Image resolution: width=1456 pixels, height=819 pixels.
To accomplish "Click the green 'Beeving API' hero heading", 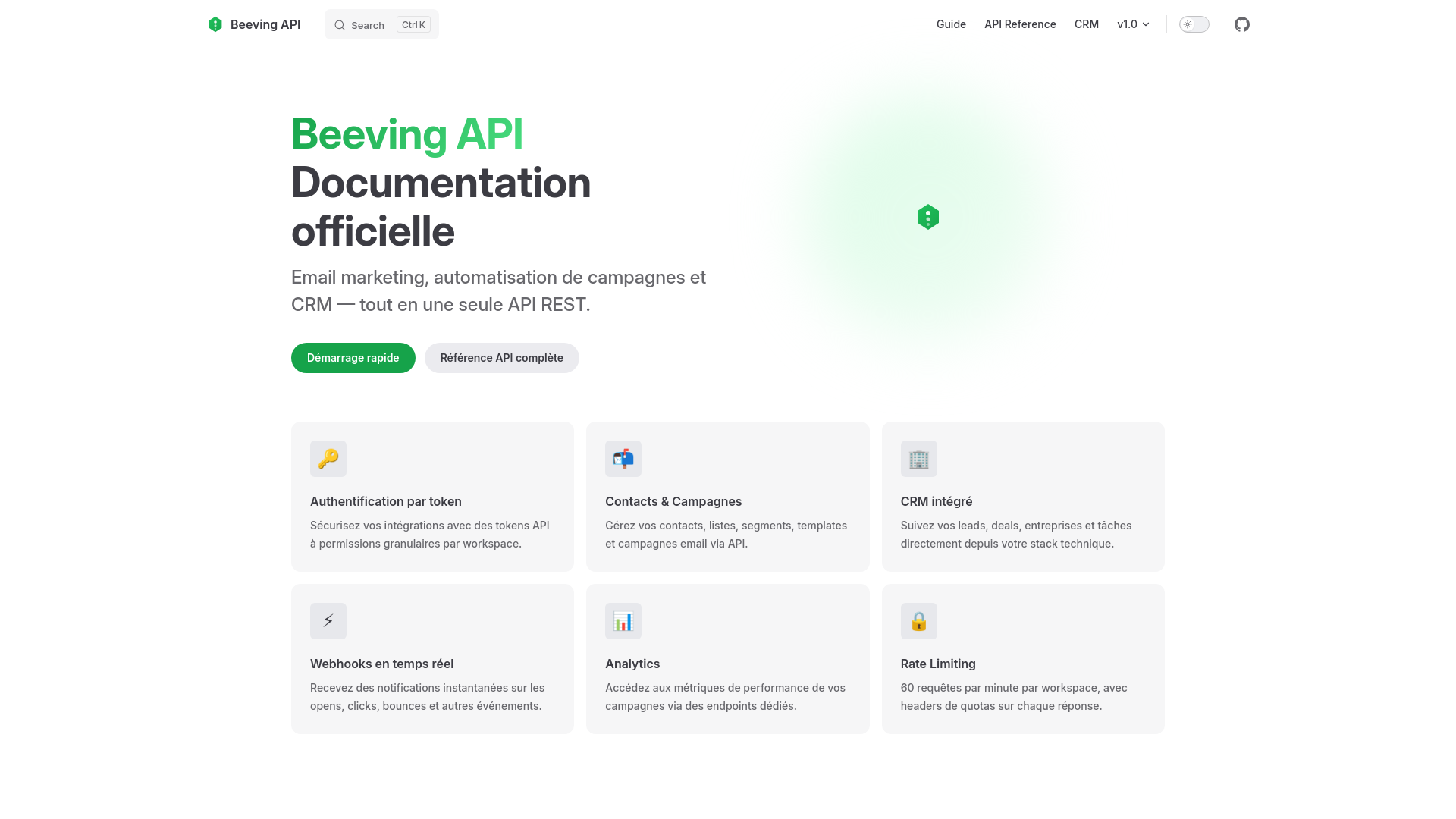I will point(407,134).
